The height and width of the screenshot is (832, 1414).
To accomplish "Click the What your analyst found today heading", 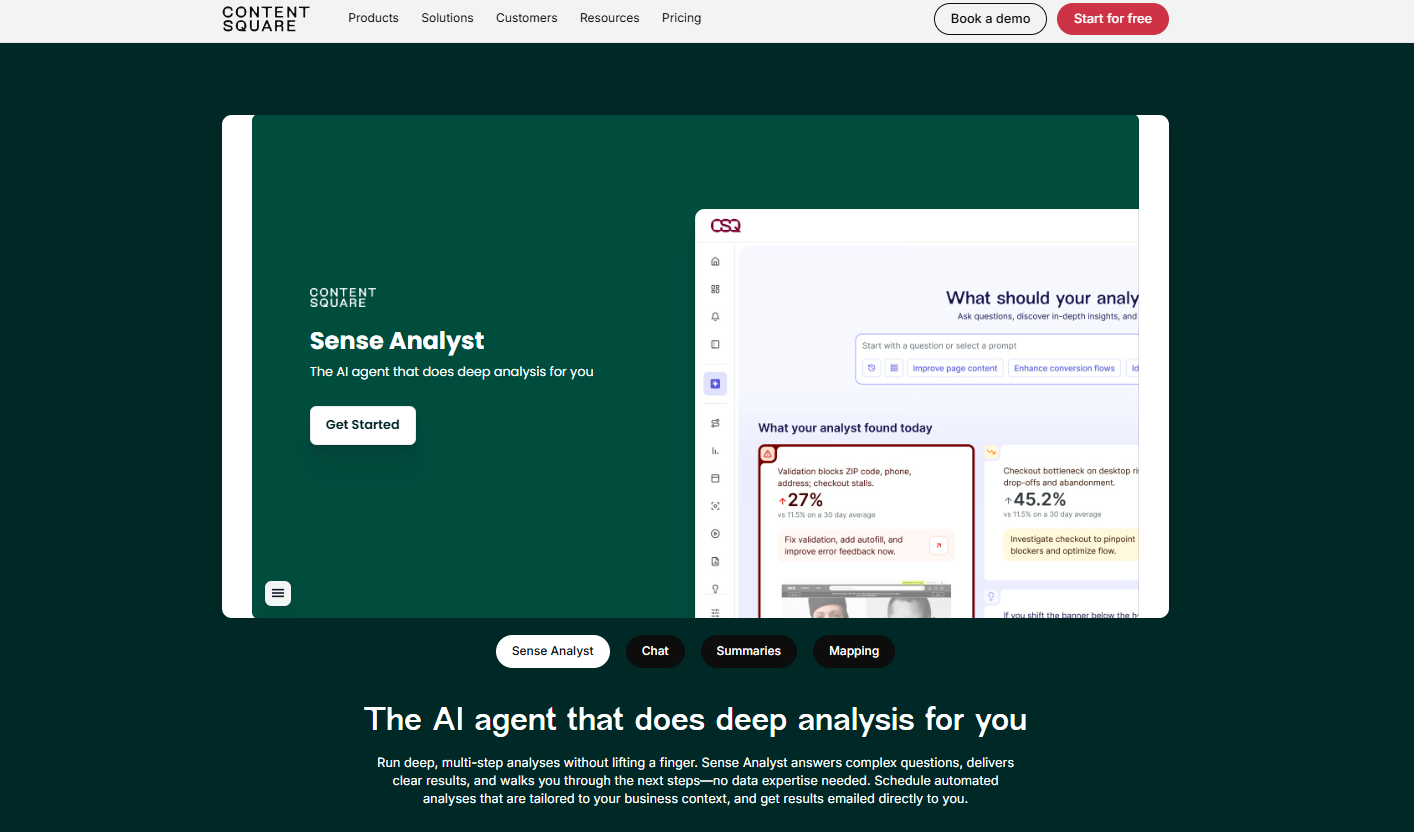I will point(845,428).
